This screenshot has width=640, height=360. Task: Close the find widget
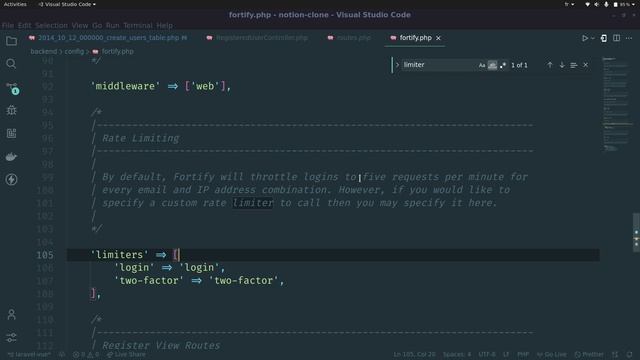tap(586, 65)
